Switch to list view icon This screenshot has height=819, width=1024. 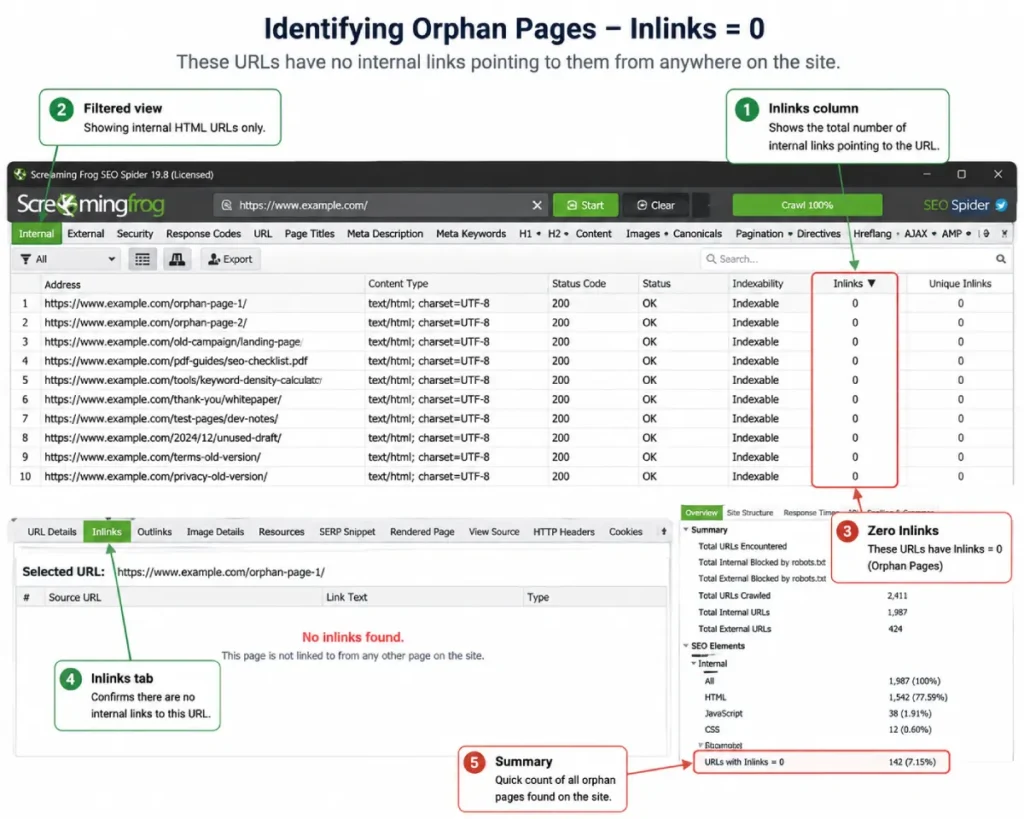tap(142, 259)
